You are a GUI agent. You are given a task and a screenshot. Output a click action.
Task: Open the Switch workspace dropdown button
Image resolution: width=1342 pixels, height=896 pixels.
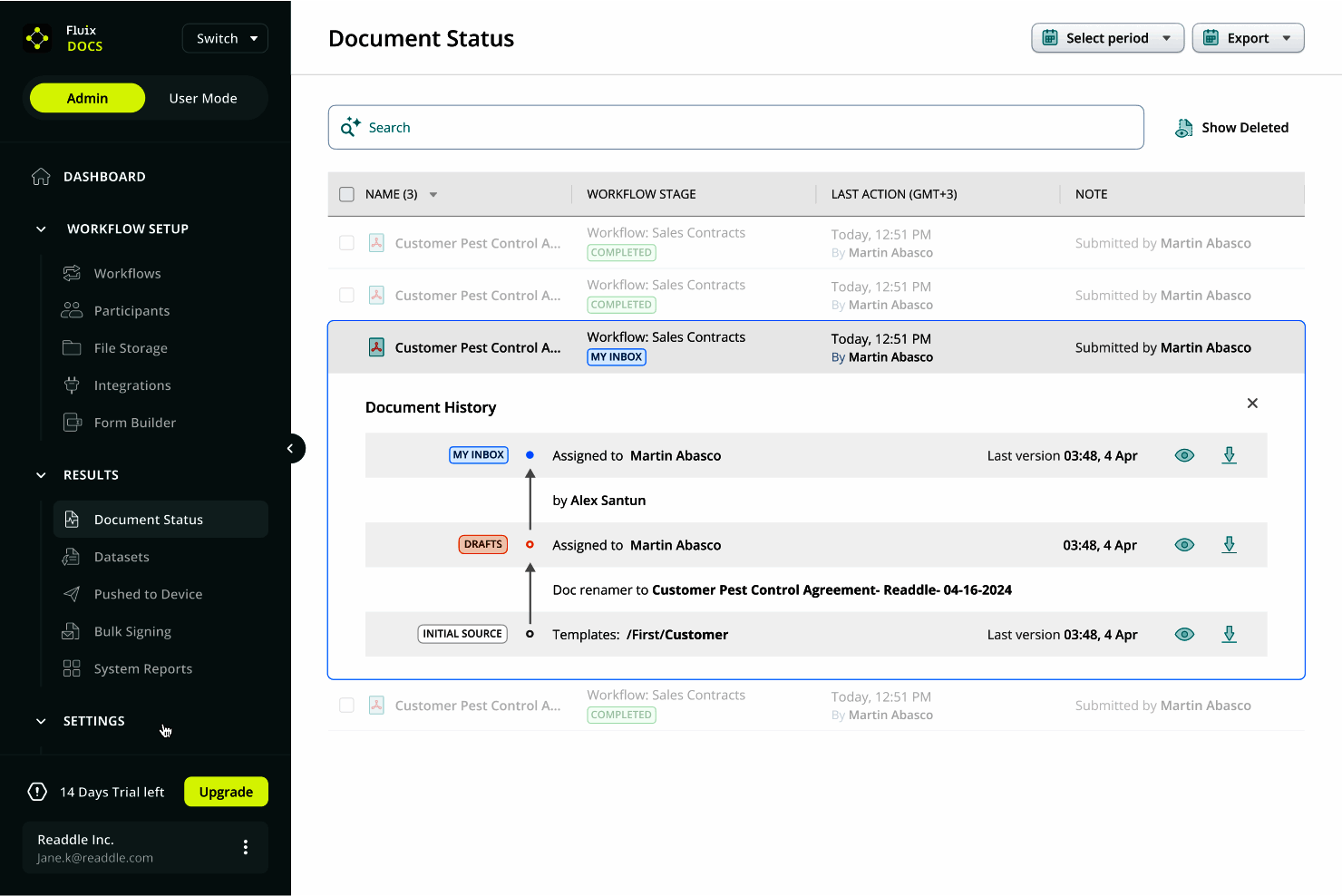tap(225, 38)
